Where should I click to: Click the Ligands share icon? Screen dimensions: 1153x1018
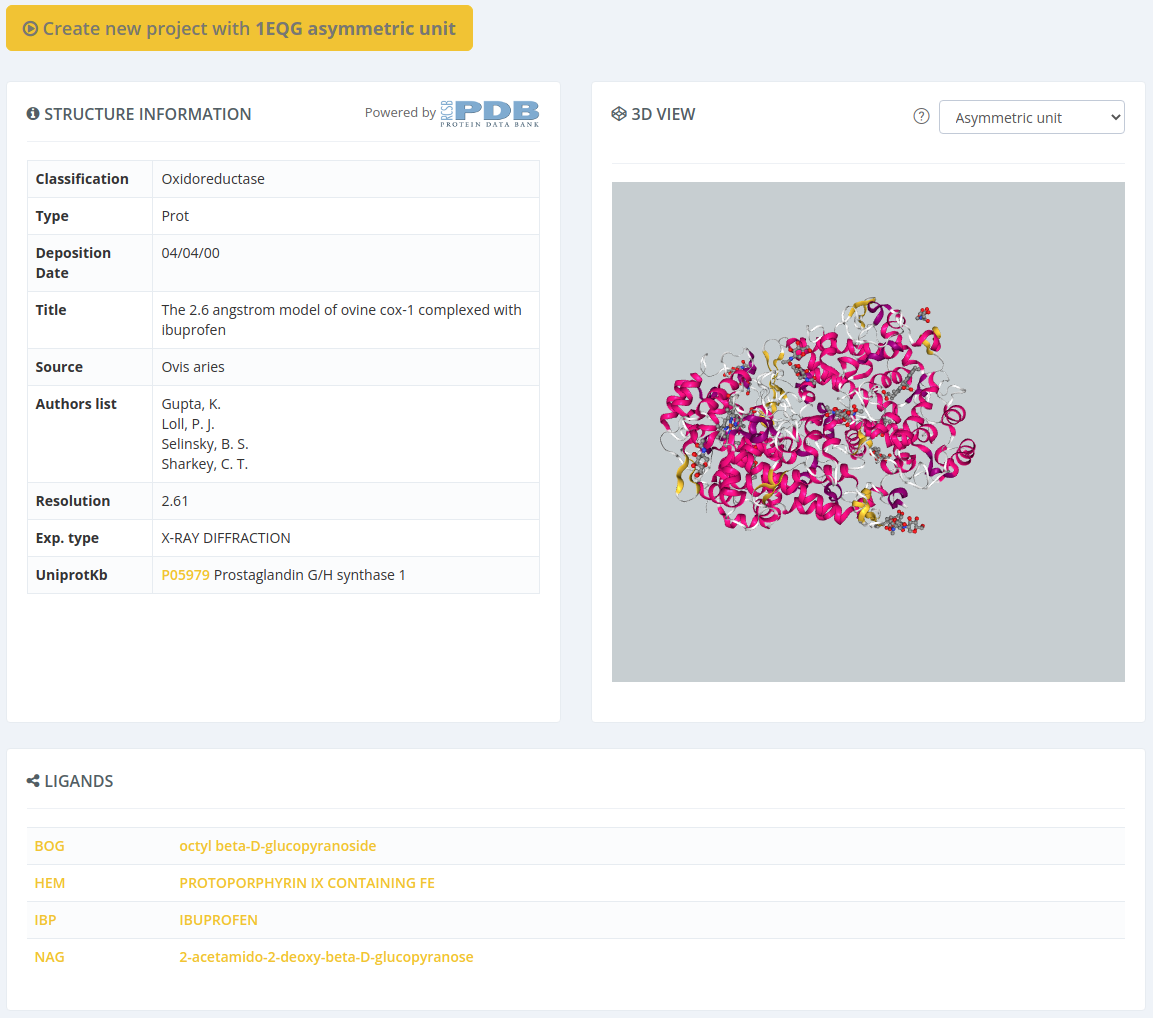33,781
